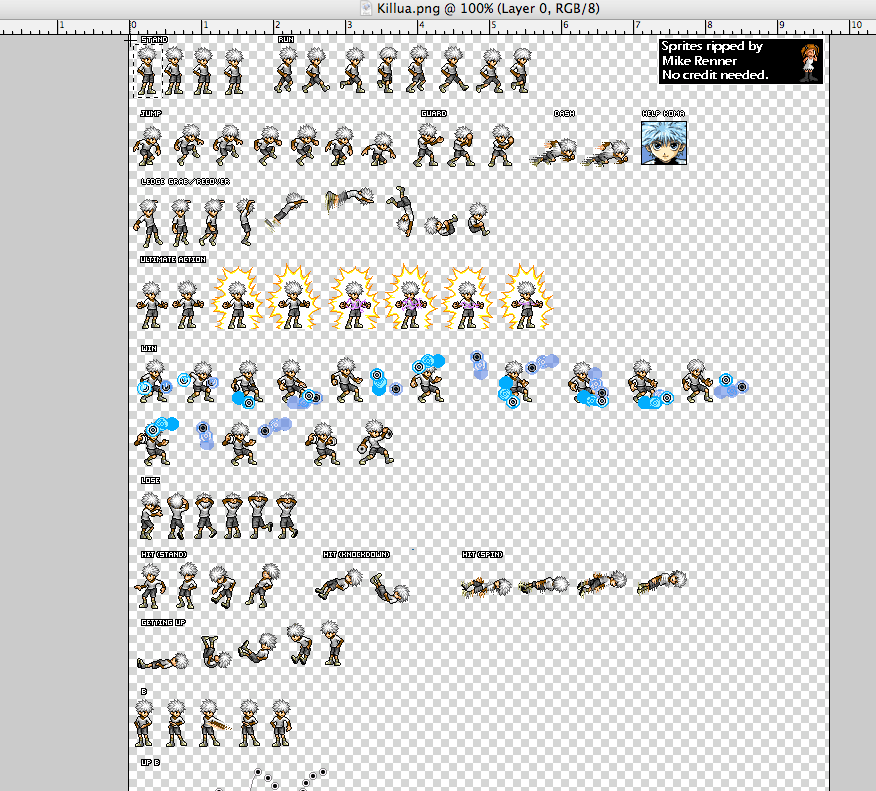Click the 'JUMP' label

[x=151, y=113]
